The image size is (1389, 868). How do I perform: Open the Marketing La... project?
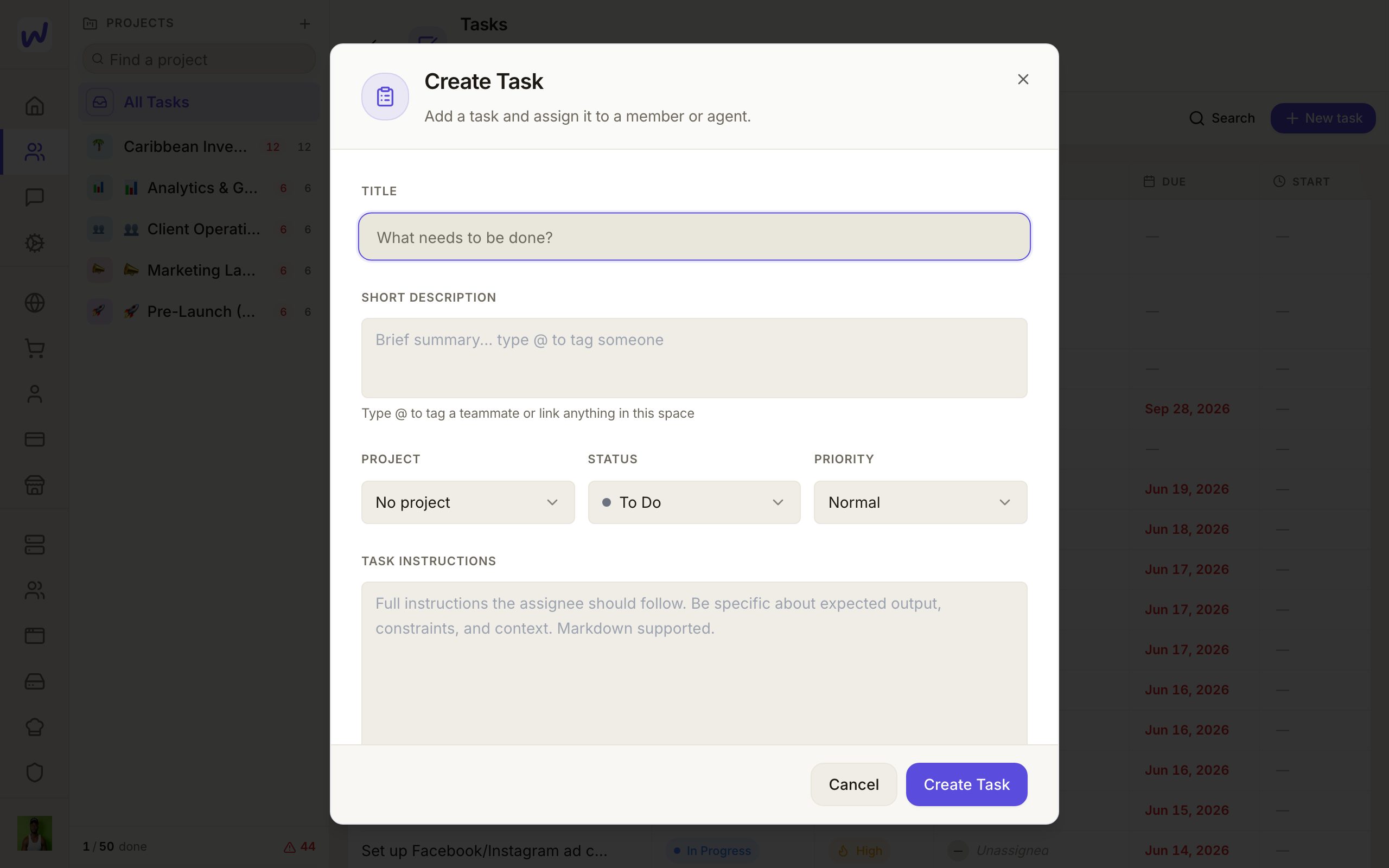click(199, 270)
